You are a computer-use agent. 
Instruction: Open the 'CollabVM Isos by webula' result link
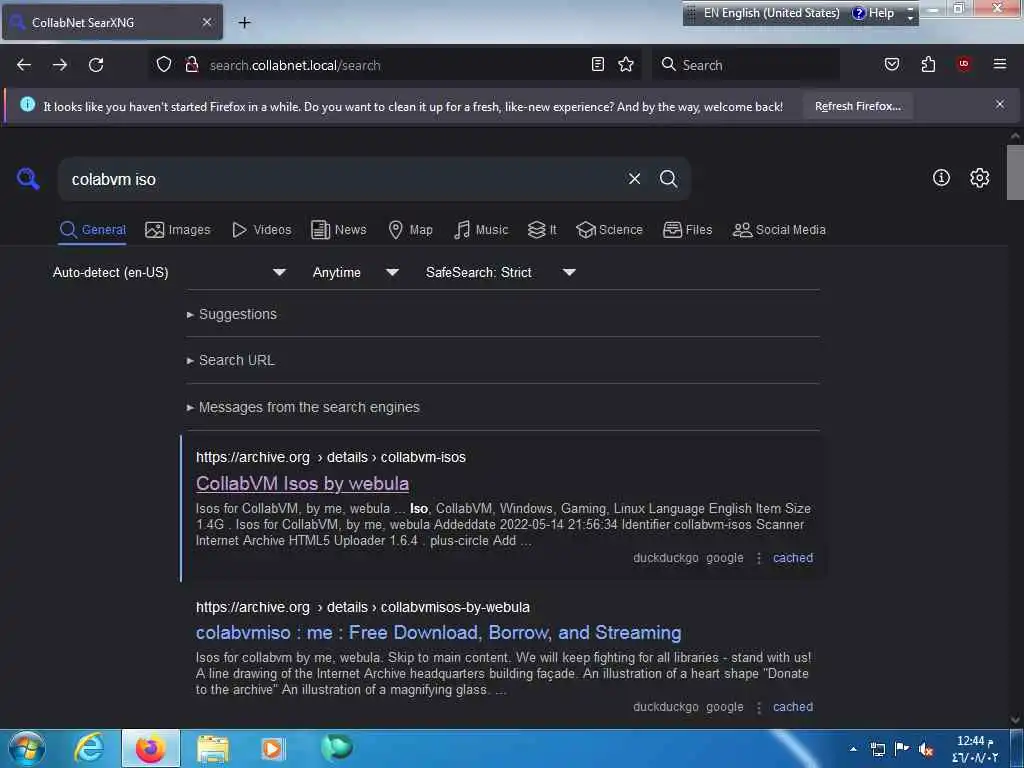tap(302, 483)
